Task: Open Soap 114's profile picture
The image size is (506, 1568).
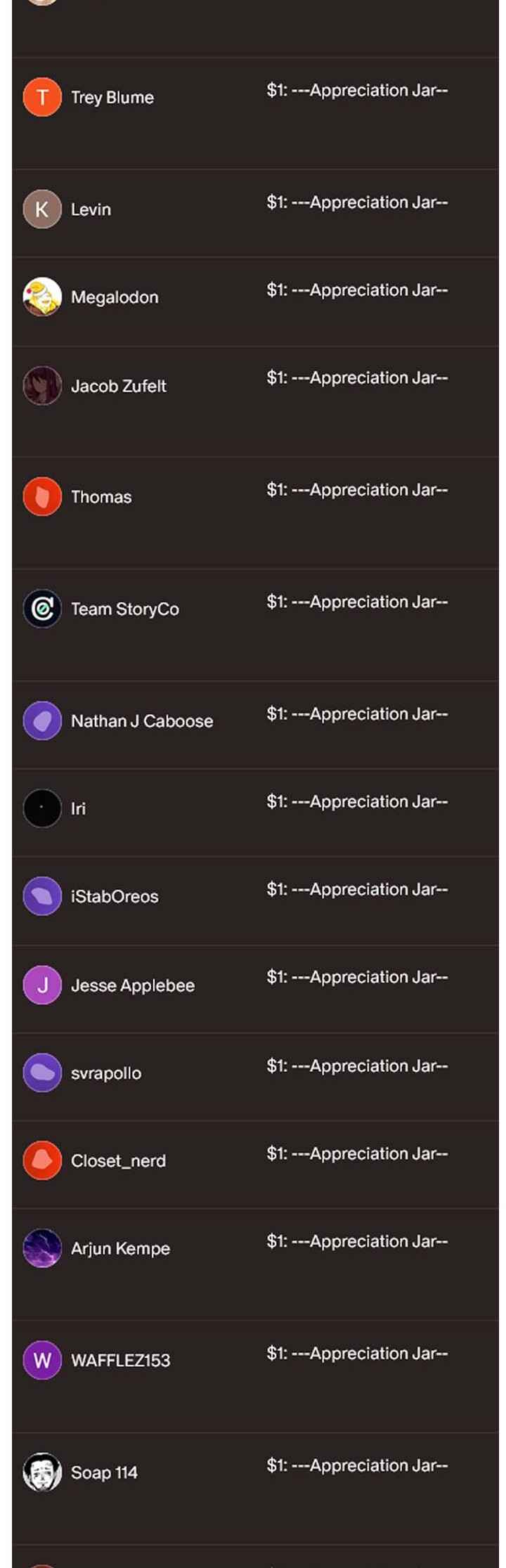Action: (x=42, y=1472)
